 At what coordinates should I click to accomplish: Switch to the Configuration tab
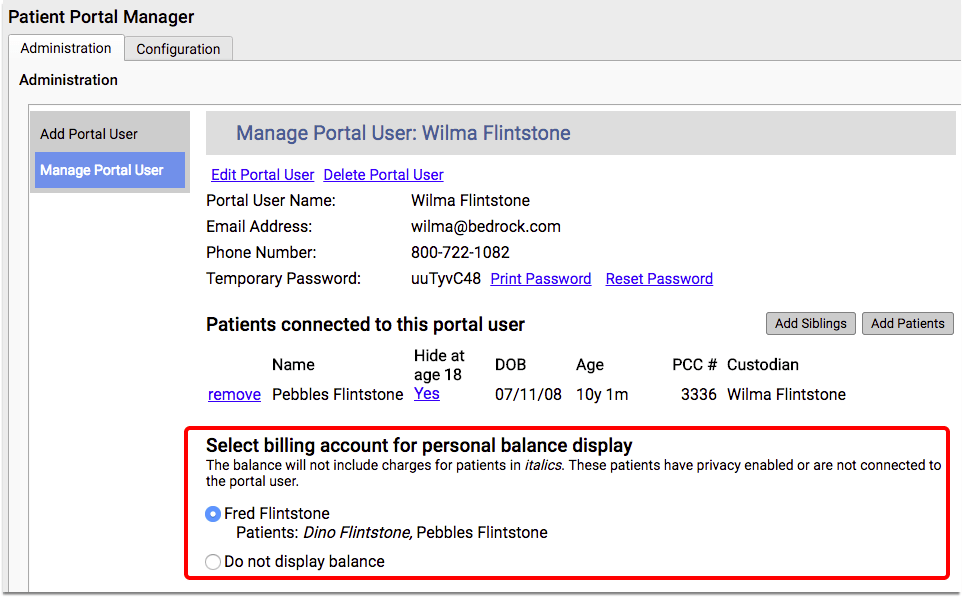[178, 48]
